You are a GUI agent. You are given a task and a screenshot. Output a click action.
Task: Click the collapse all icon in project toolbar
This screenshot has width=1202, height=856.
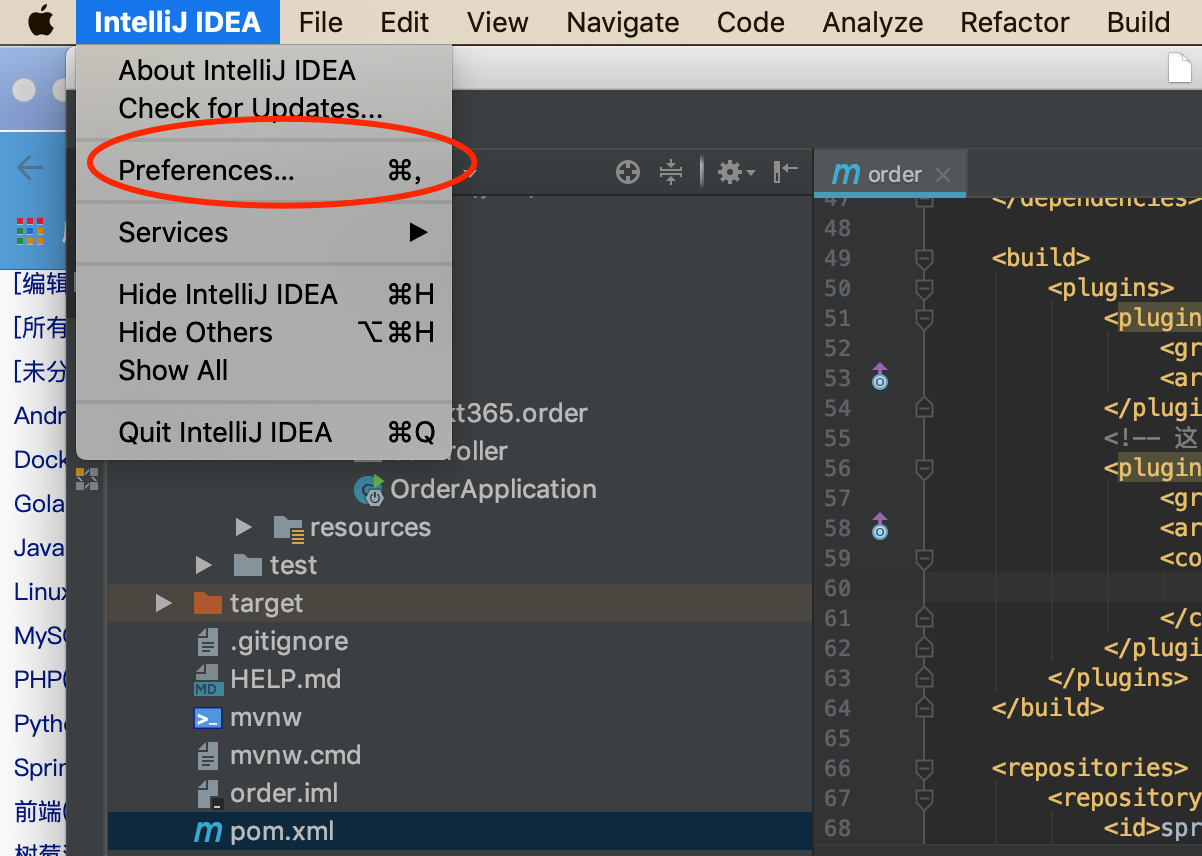(x=670, y=173)
